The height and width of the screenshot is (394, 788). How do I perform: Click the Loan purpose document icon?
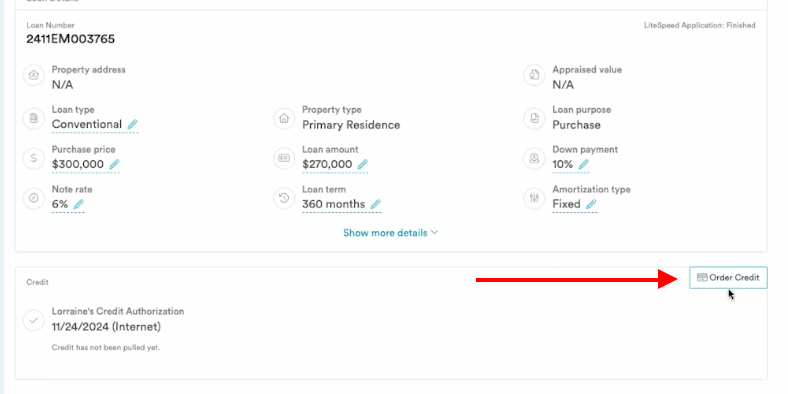tap(534, 119)
